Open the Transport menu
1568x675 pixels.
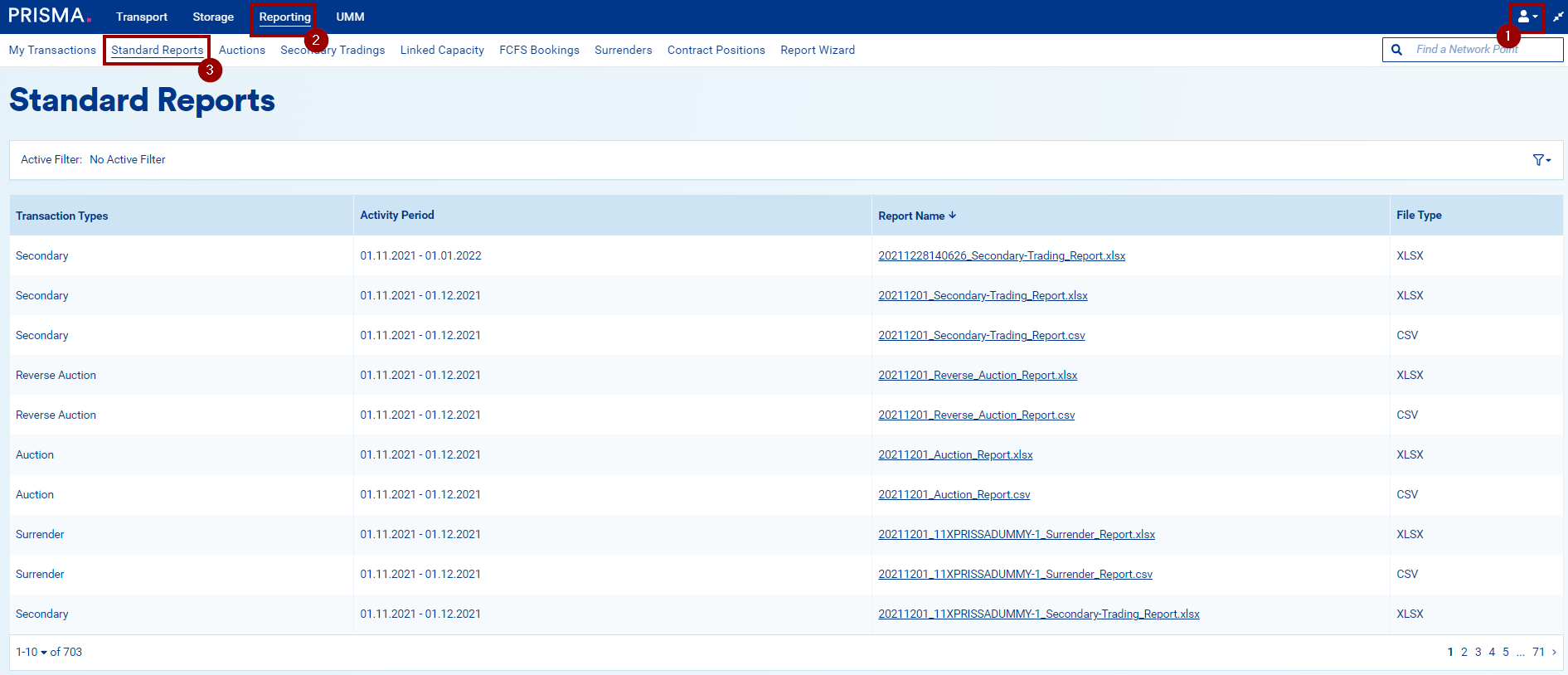tap(141, 17)
